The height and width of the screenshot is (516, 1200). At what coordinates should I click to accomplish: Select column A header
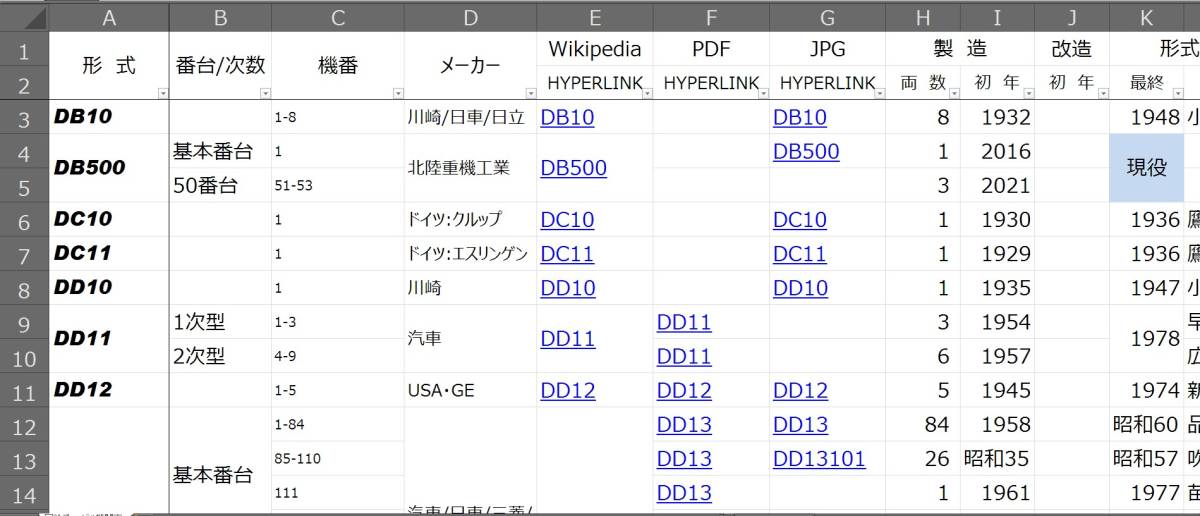click(109, 17)
